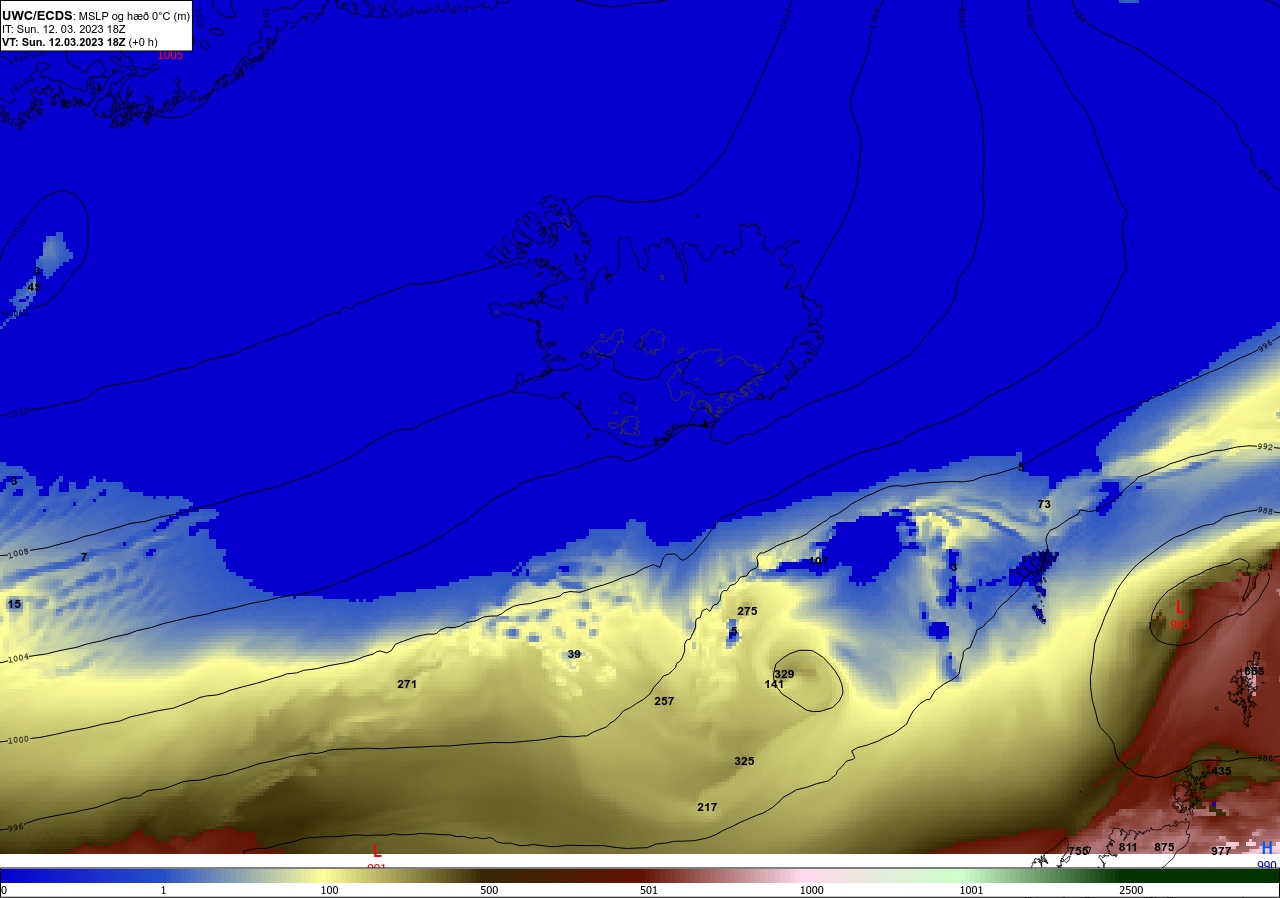Click the 996 isobar label at right edge
Viewport: 1280px width, 898px height.
[1265, 346]
